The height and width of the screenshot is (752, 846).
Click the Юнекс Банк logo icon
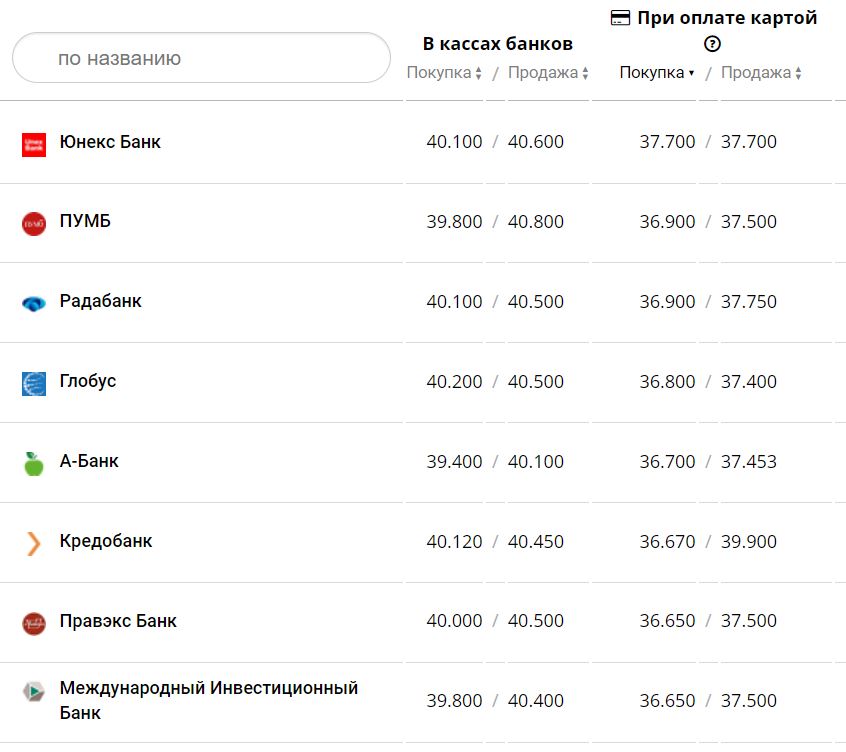point(34,144)
